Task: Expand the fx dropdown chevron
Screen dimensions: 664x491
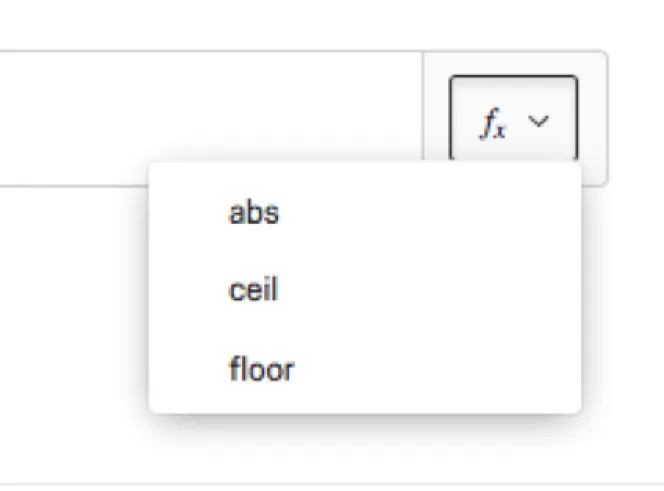Action: tap(539, 122)
